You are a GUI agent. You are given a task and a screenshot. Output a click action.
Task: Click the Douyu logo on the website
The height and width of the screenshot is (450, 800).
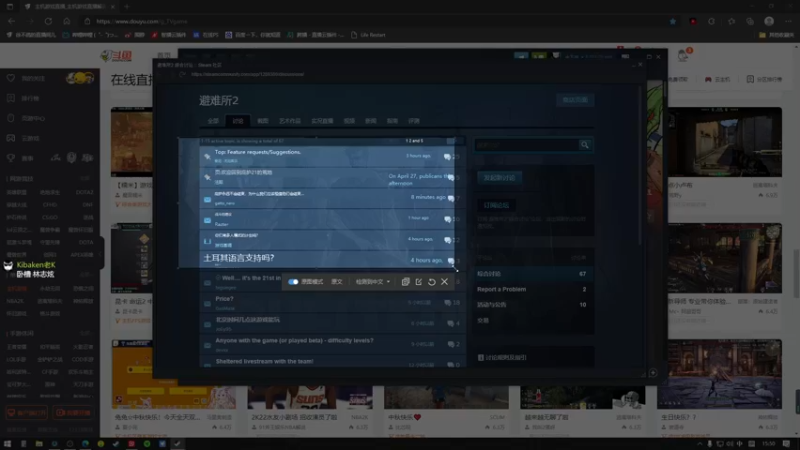(116, 56)
